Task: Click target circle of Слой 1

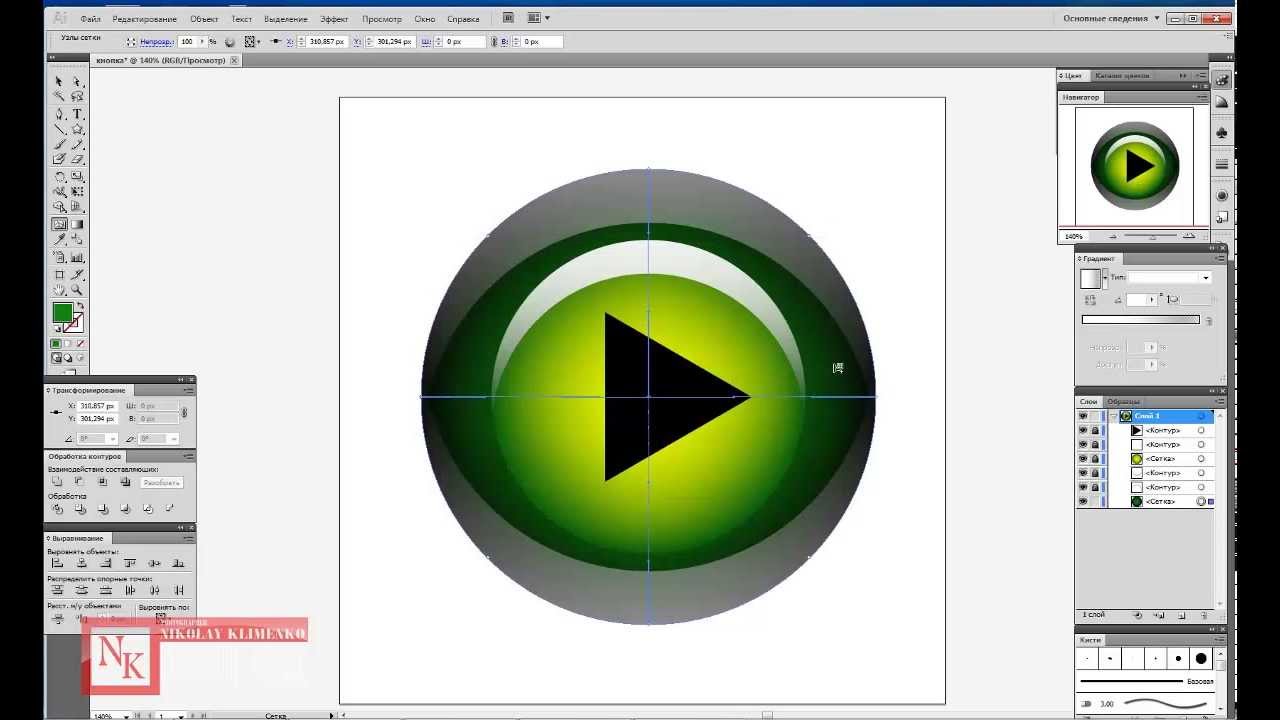Action: pos(1201,415)
